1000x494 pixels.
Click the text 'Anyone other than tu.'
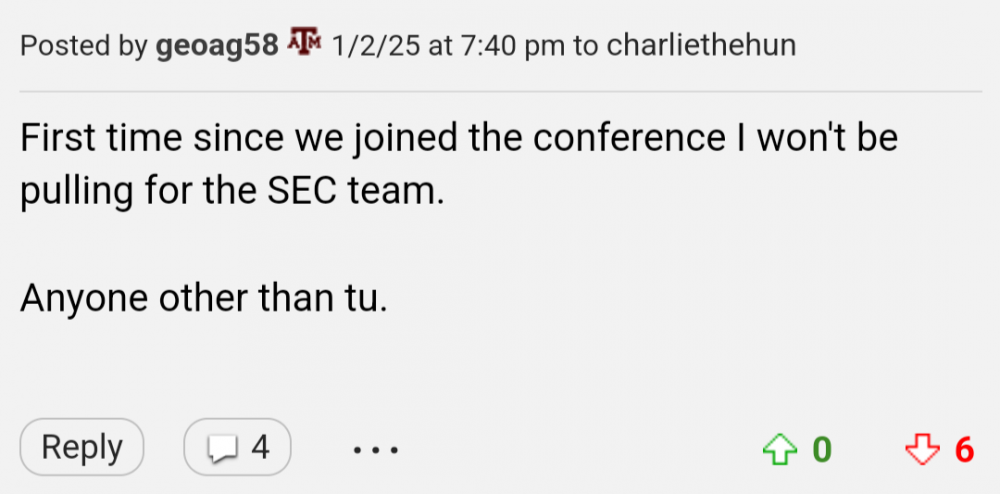tap(203, 298)
